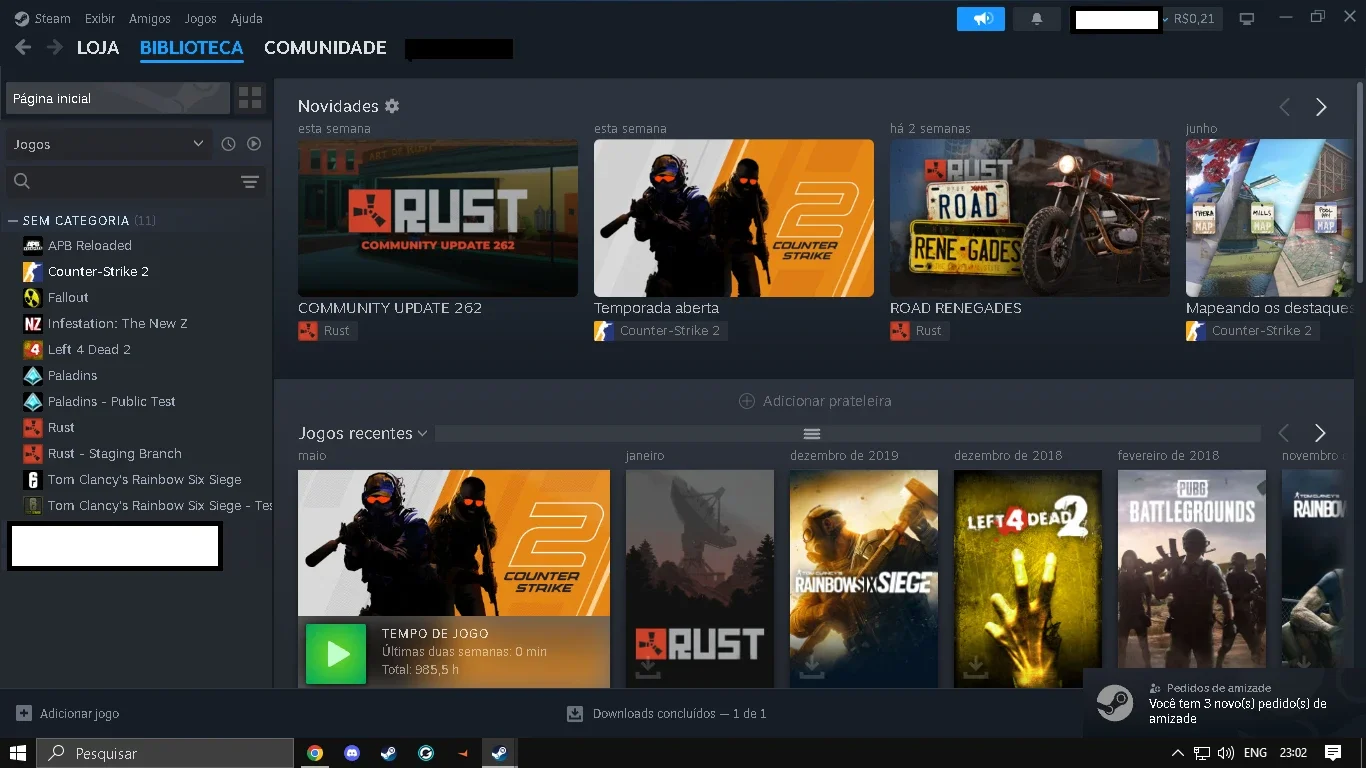The height and width of the screenshot is (768, 1366).
Task: Select Left 4 Dead 2 in game list
Action: (x=89, y=349)
